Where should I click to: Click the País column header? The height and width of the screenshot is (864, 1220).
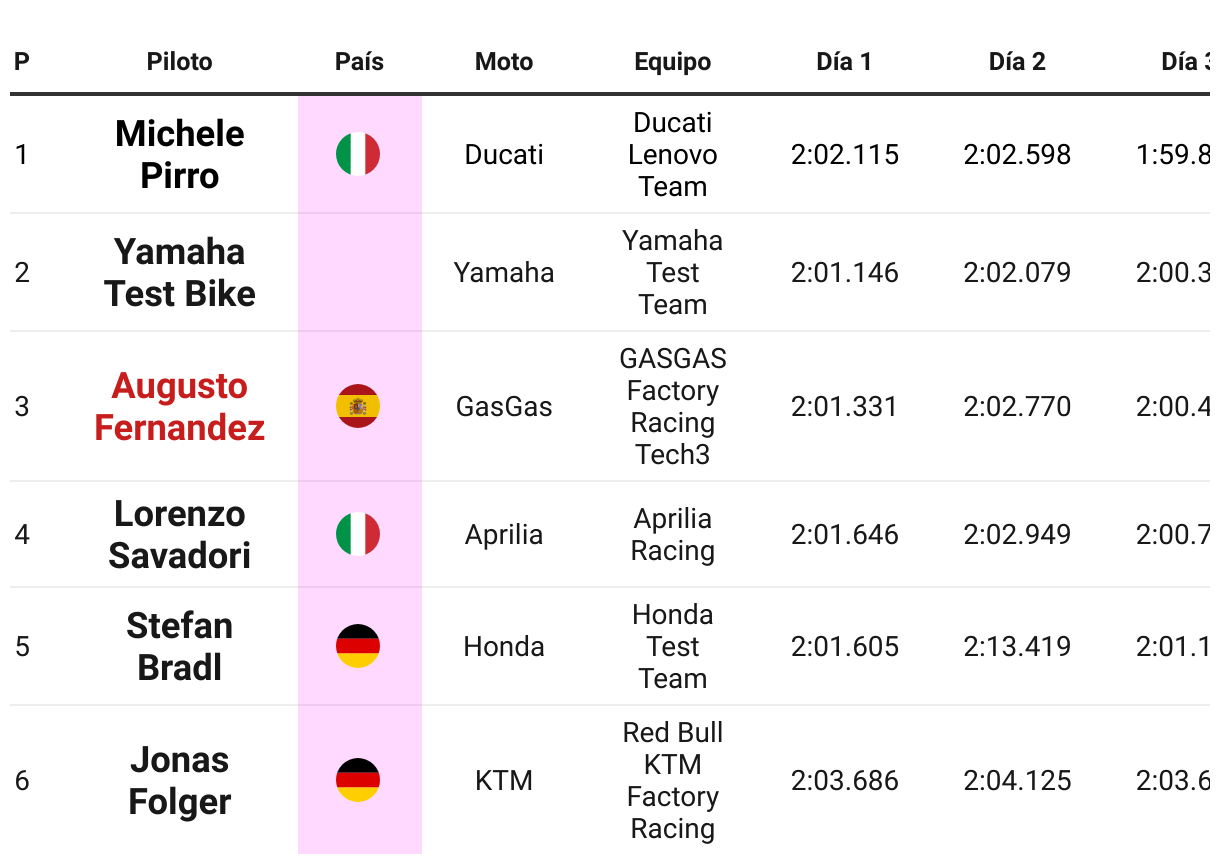359,62
